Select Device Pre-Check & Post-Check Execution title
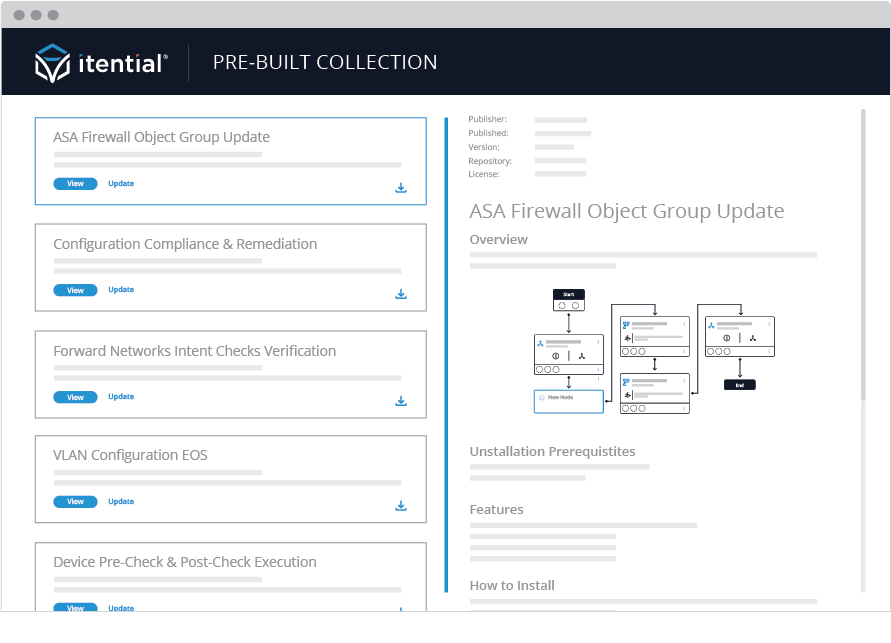Screen dimensions: 891x643 click(x=185, y=562)
